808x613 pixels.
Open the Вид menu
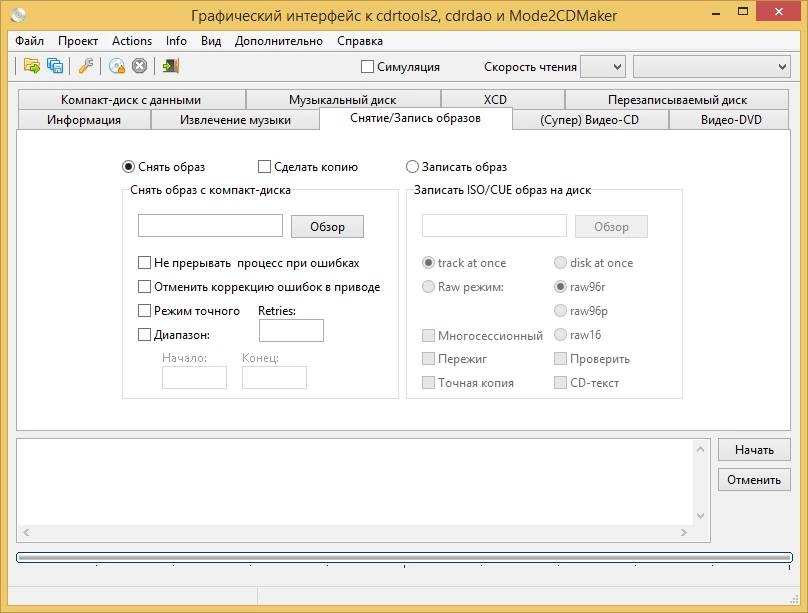211,41
